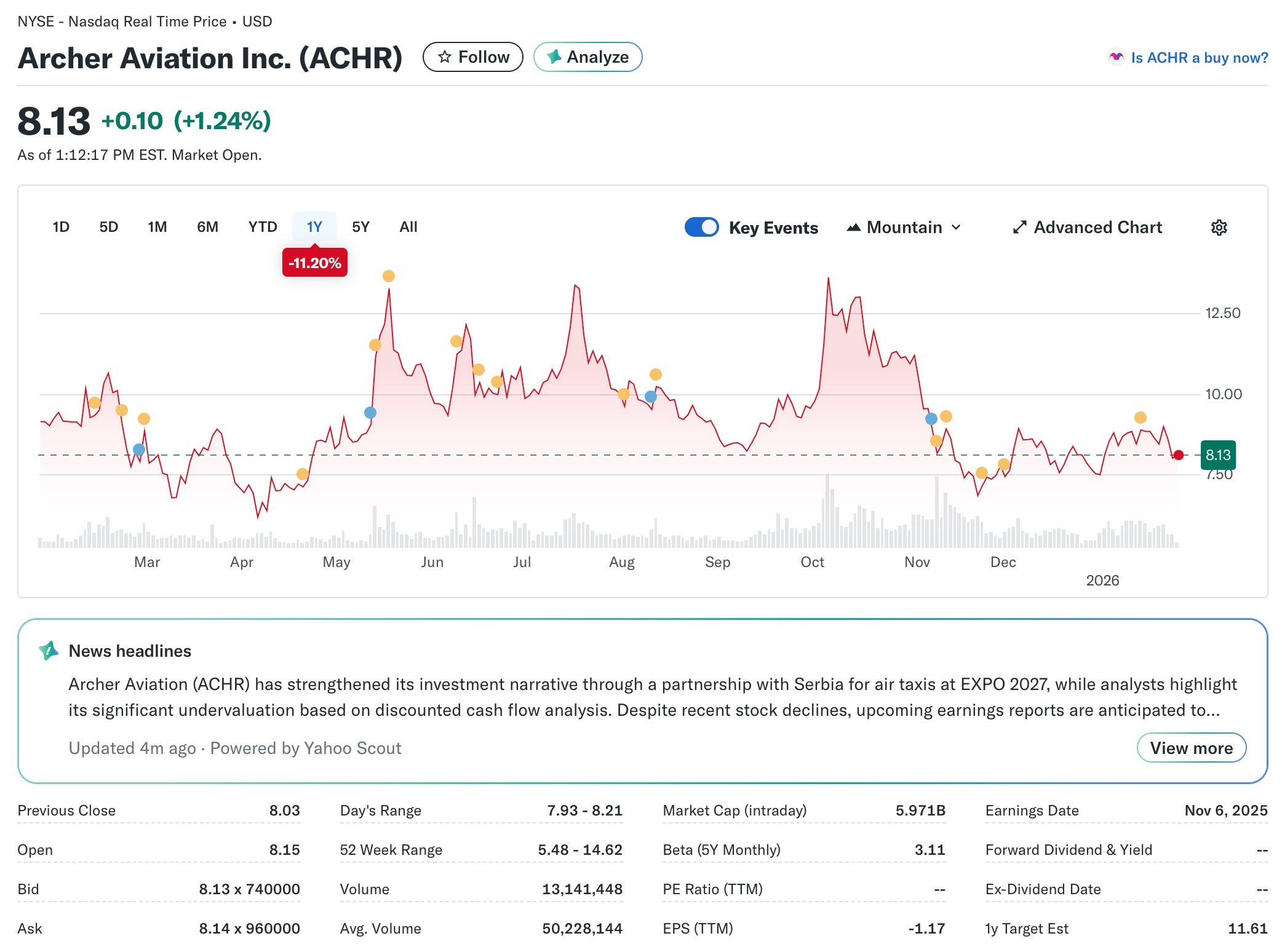The width and height of the screenshot is (1282, 952).
Task: Open the "Is ACHR a buy now?" link
Action: tap(1199, 57)
